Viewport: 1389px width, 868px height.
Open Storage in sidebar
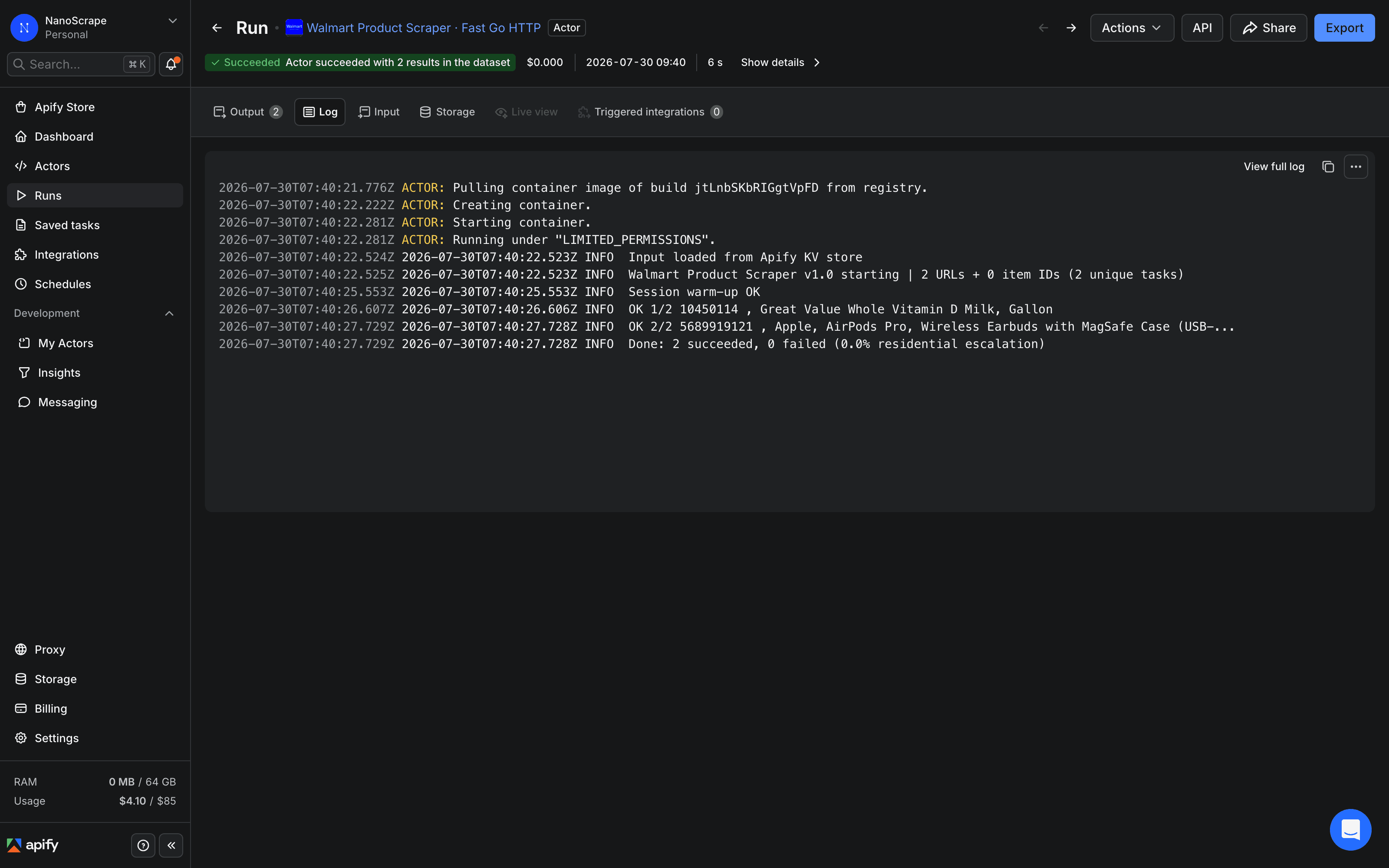coord(95,679)
